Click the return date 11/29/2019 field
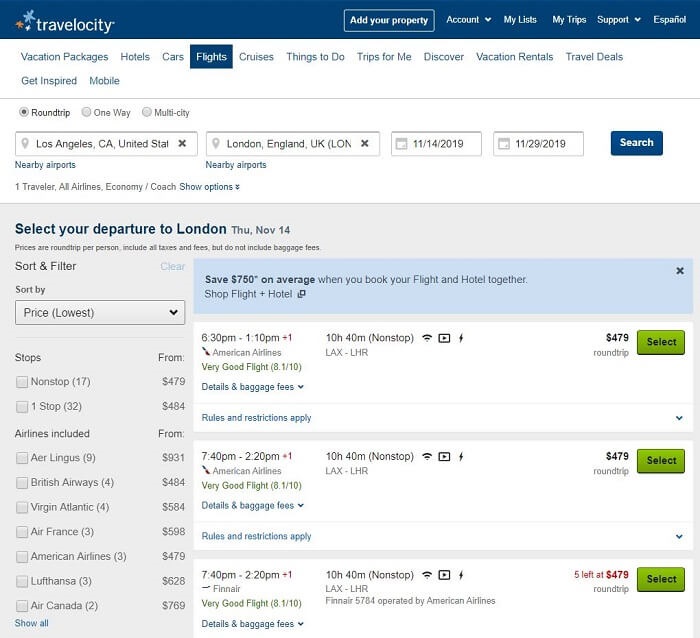The image size is (700, 638). pos(538,144)
